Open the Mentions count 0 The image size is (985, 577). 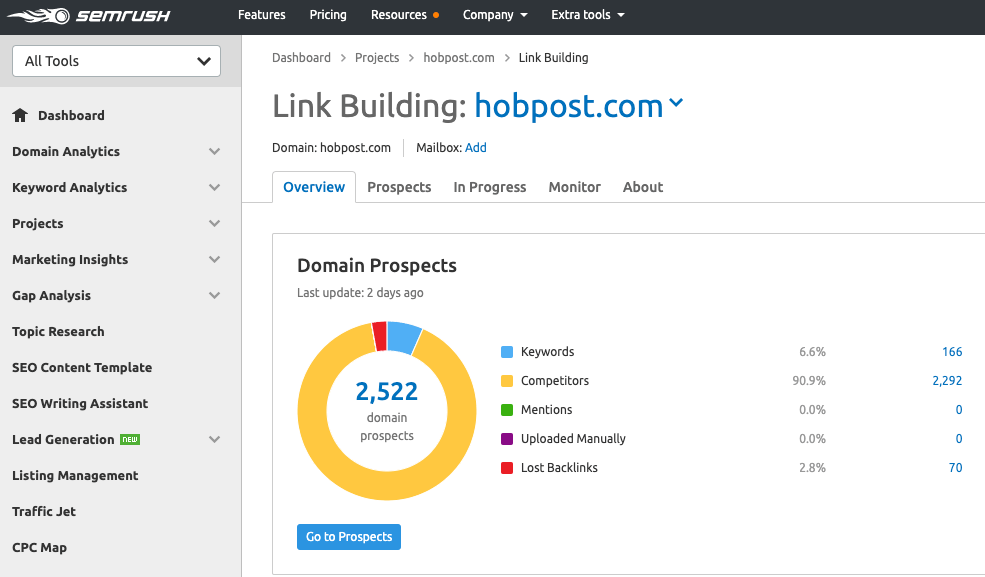point(959,409)
